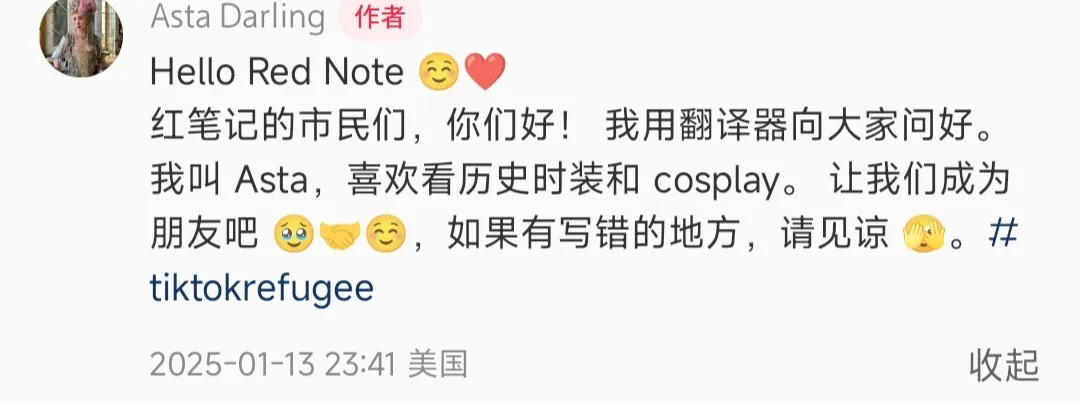Viewport: 1080px width, 403px height.
Task: Click the red heart emoji
Action: 485,72
